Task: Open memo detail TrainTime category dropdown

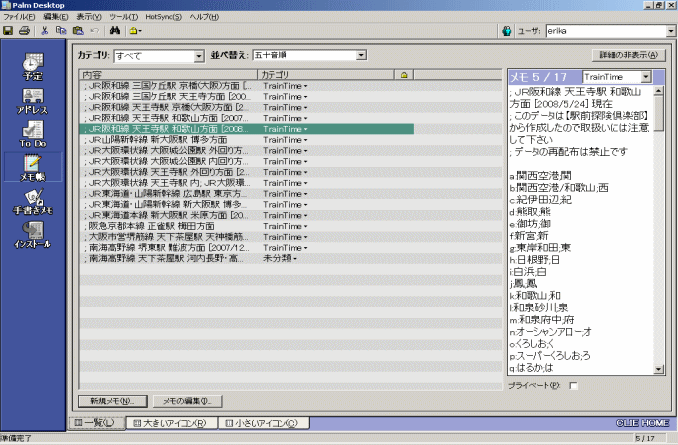Action: point(646,77)
